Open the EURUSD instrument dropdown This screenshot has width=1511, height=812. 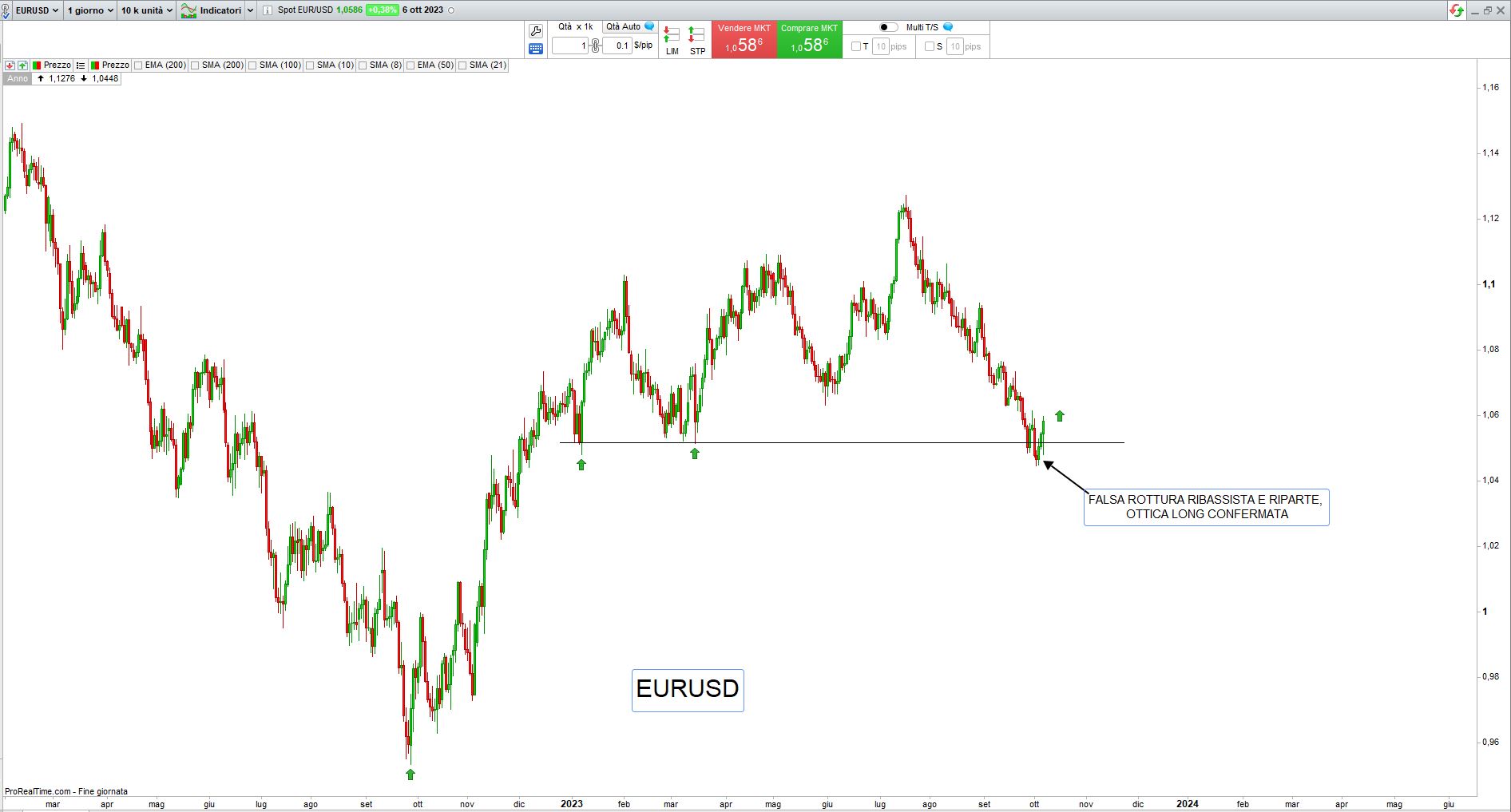click(37, 10)
